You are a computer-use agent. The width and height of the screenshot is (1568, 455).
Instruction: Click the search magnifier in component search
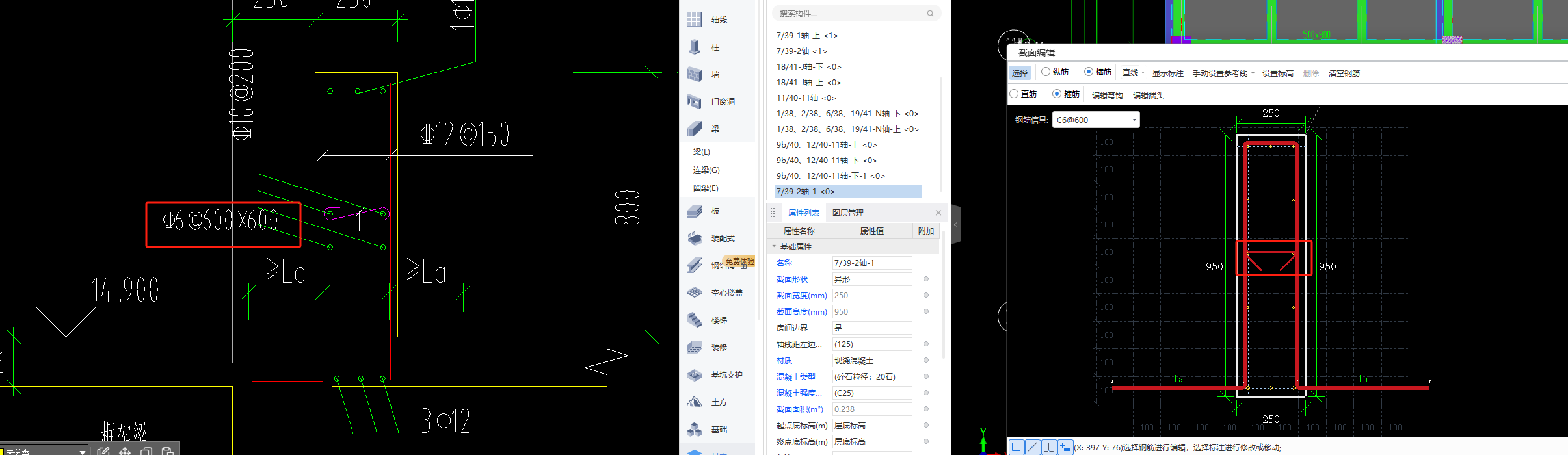[x=930, y=13]
